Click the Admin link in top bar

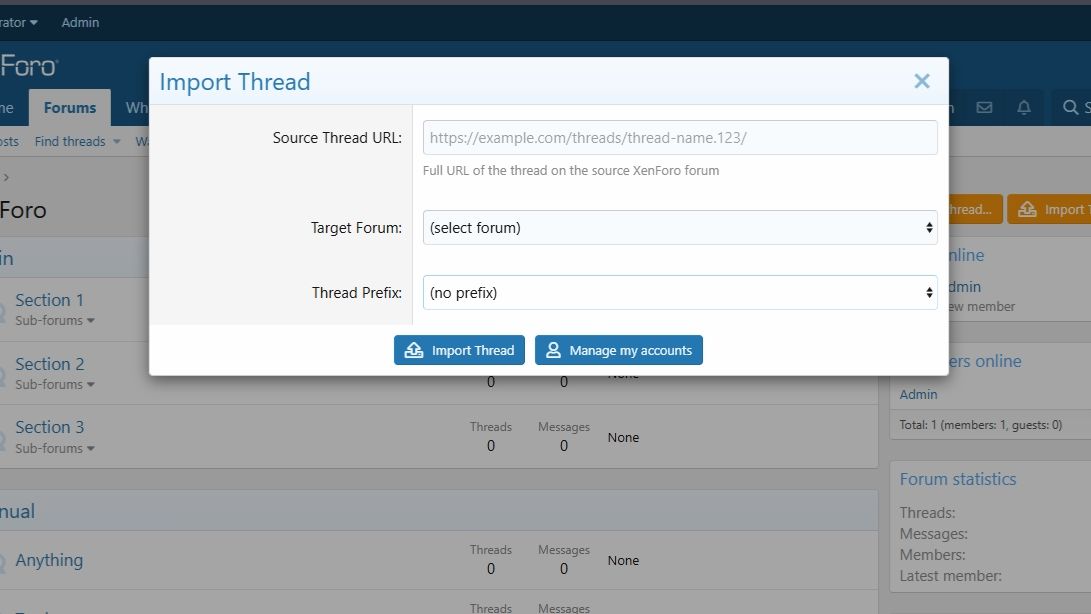pos(80,22)
